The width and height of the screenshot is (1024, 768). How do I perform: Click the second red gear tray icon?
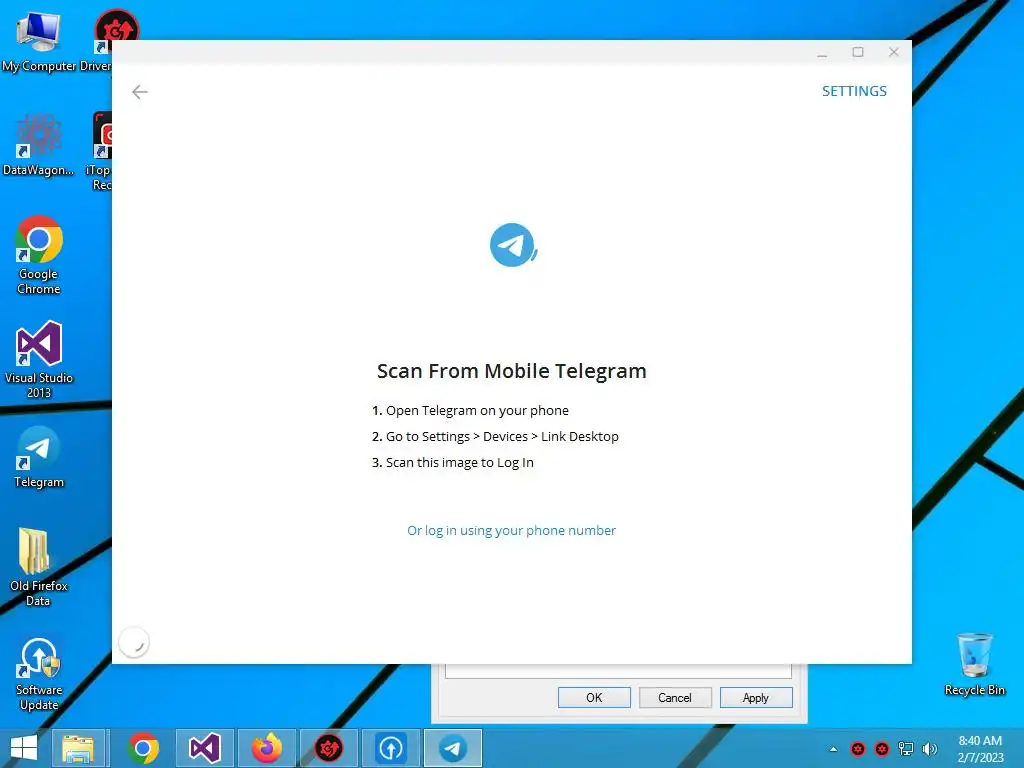tap(882, 749)
